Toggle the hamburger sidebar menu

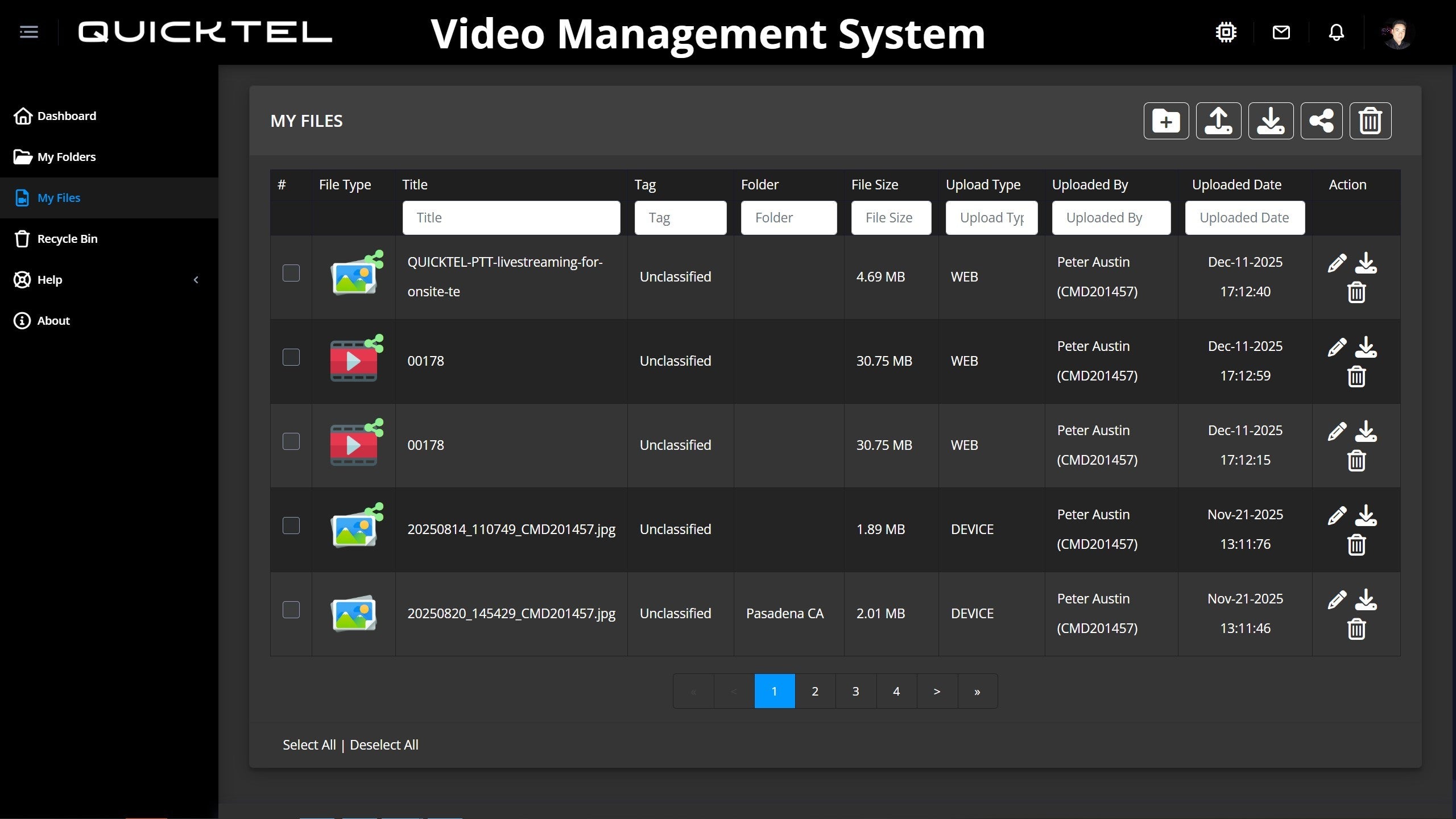[x=29, y=32]
